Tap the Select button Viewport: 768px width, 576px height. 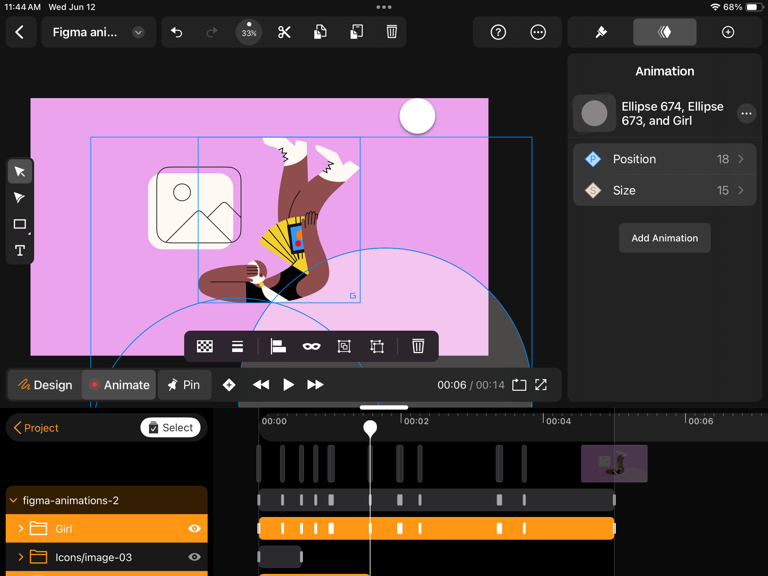(x=170, y=428)
